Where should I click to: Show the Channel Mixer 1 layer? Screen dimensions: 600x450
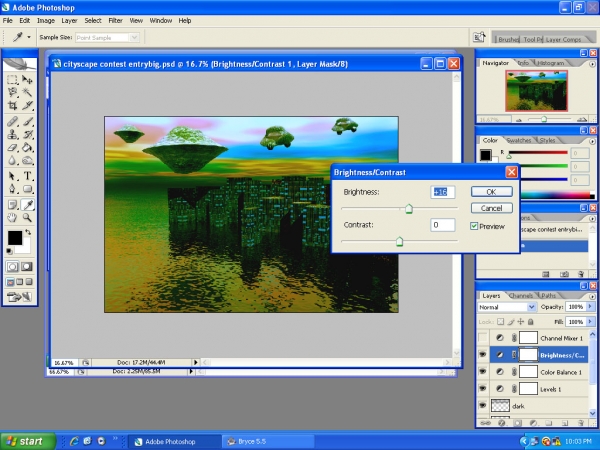(x=483, y=338)
